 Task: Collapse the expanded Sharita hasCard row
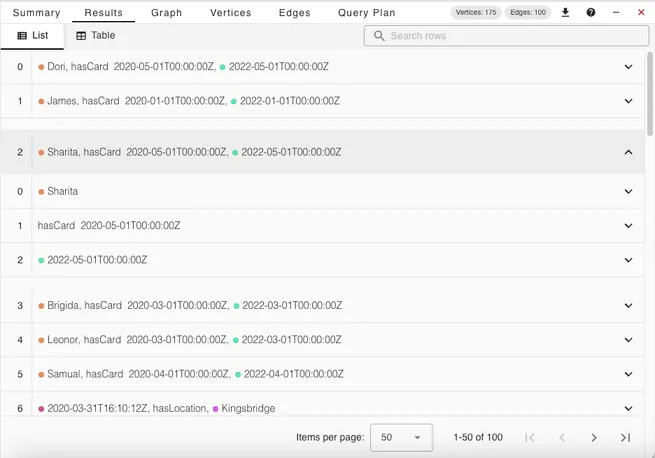coord(628,153)
